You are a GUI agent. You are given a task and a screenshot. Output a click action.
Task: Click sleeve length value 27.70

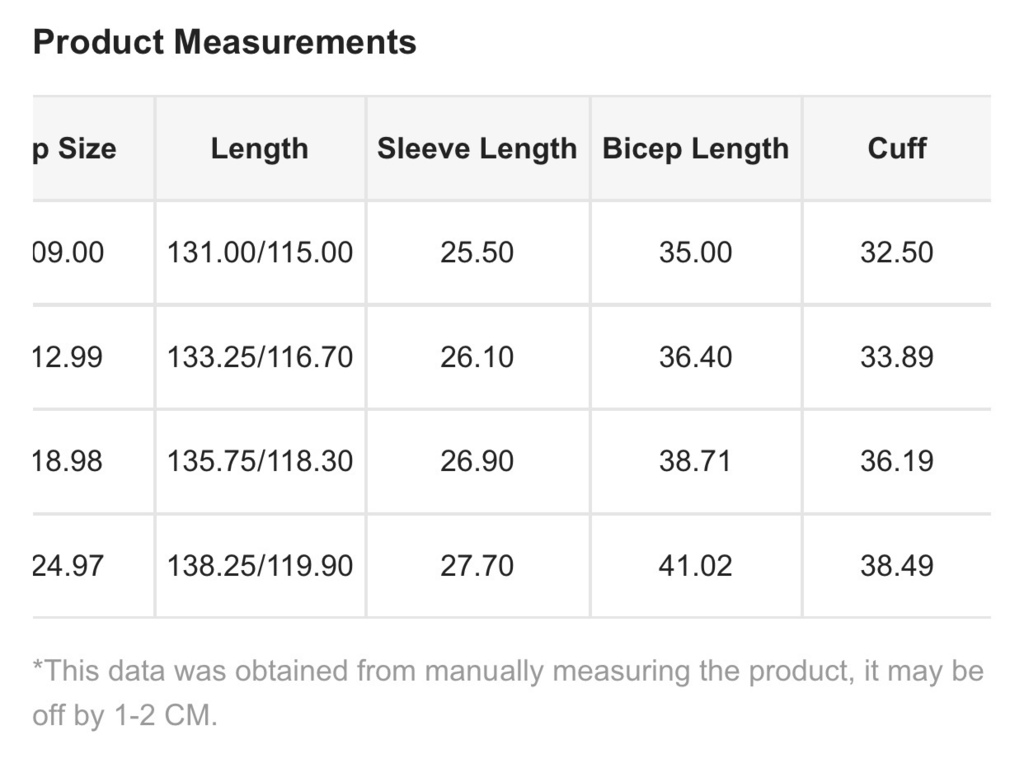point(477,566)
